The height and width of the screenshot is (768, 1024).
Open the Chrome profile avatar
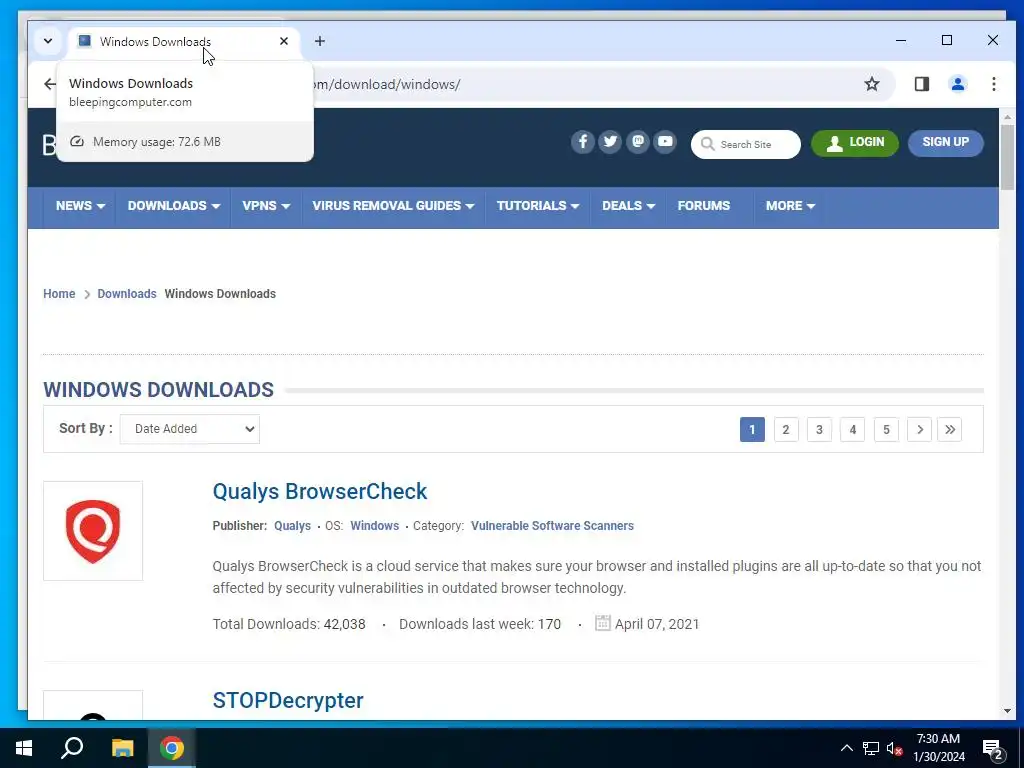click(958, 84)
